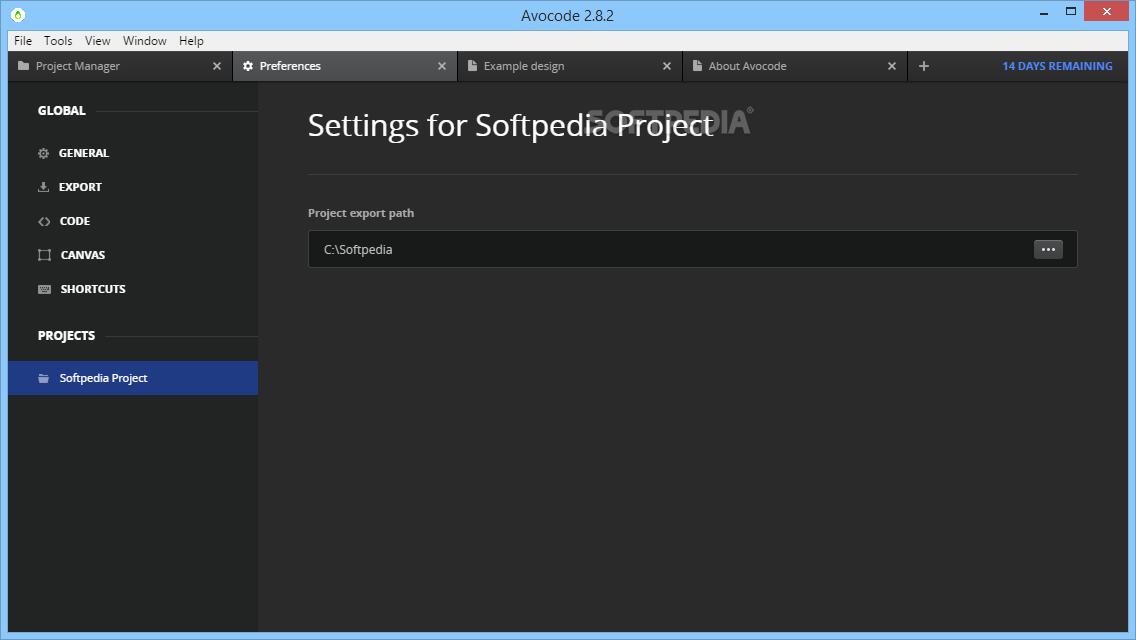Close the Project Manager tab
Viewport: 1136px width, 640px height.
(217, 66)
